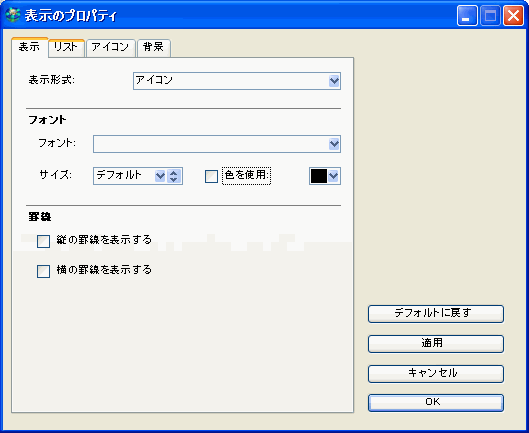
Task: Click the キャンセル button
Action: click(x=436, y=374)
